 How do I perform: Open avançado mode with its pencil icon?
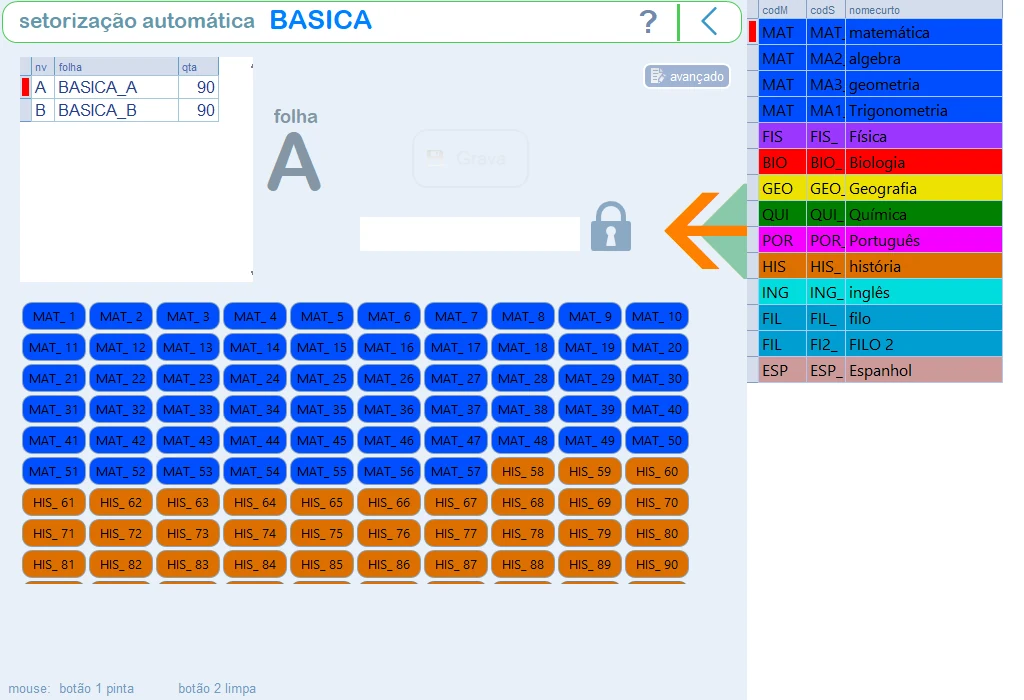click(687, 76)
